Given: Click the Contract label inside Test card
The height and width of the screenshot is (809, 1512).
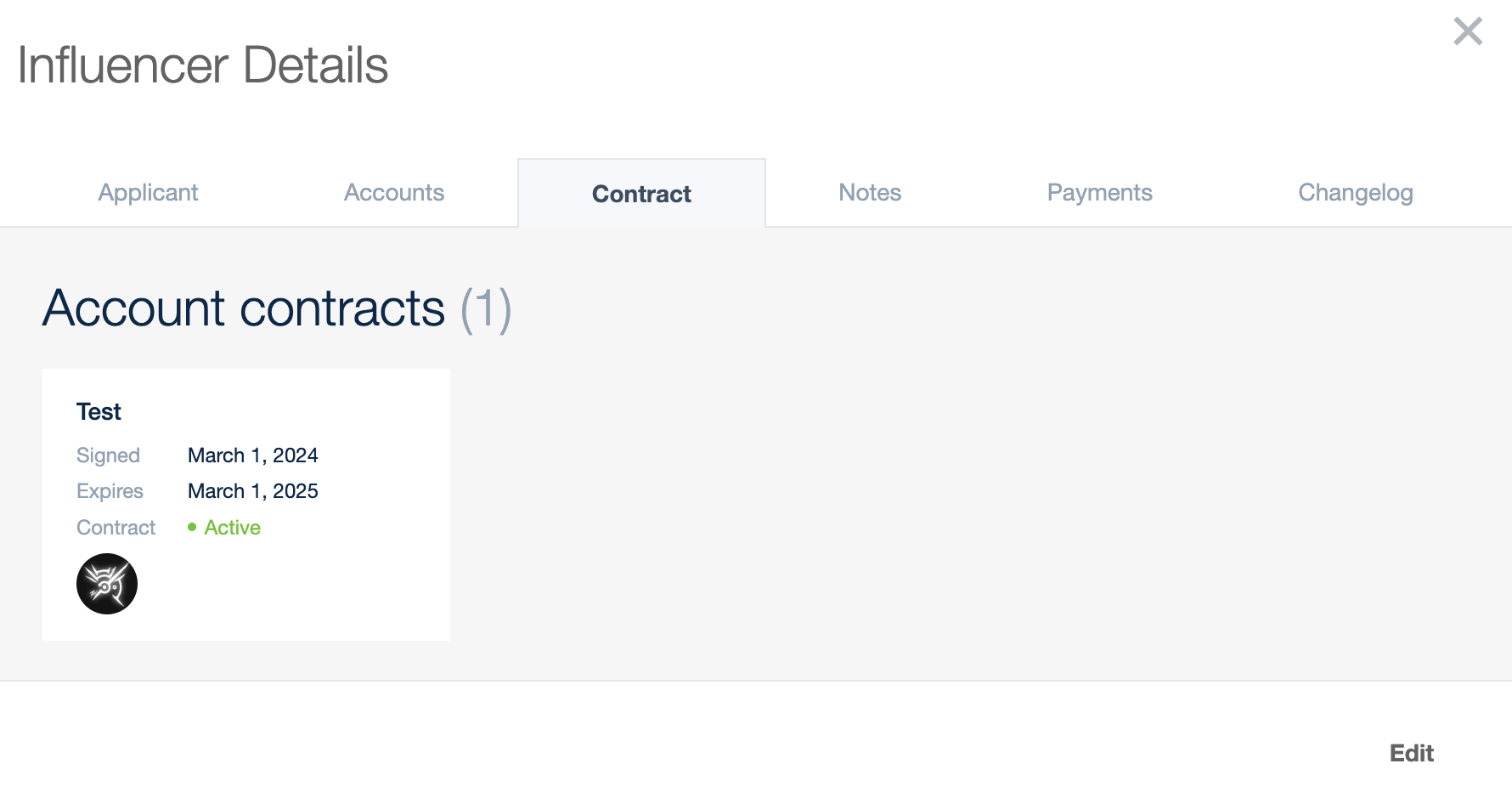Looking at the screenshot, I should coord(116,528).
